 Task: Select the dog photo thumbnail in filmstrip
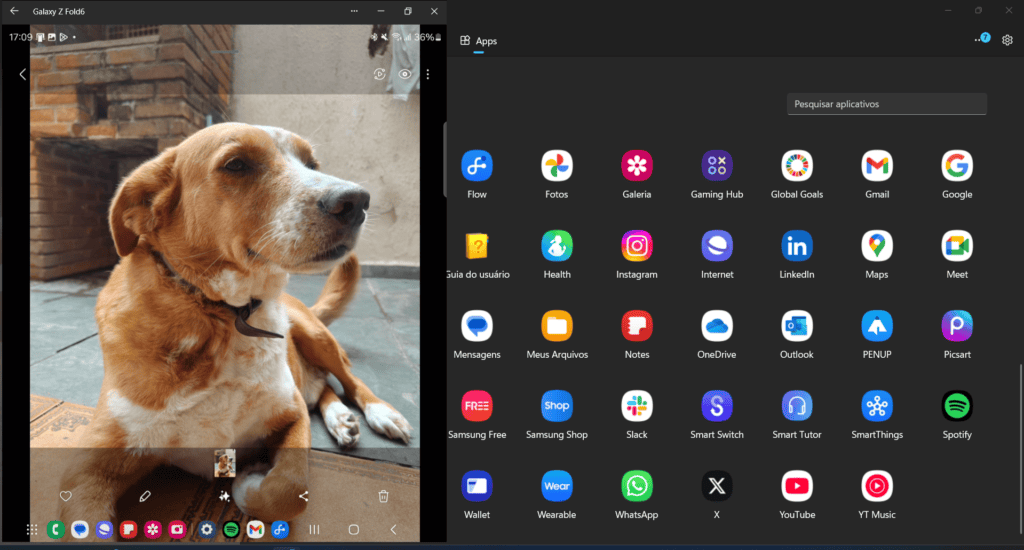[x=225, y=463]
